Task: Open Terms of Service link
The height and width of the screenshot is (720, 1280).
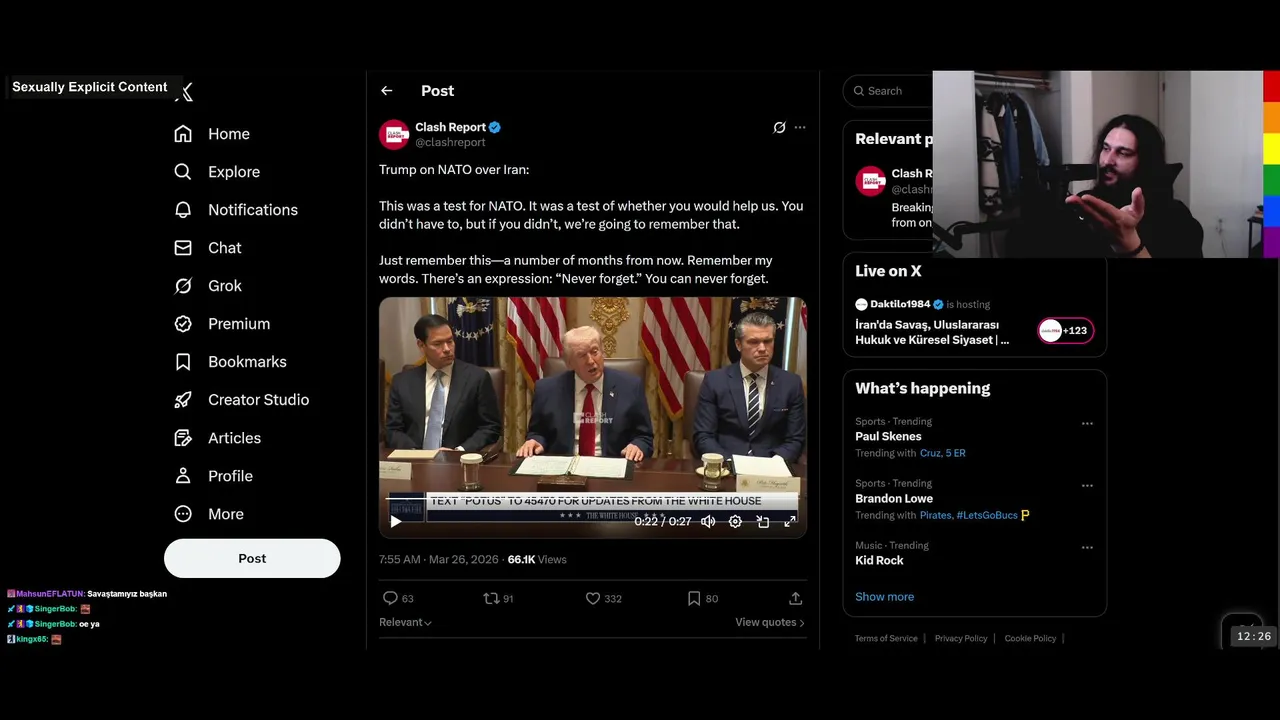Action: (886, 638)
